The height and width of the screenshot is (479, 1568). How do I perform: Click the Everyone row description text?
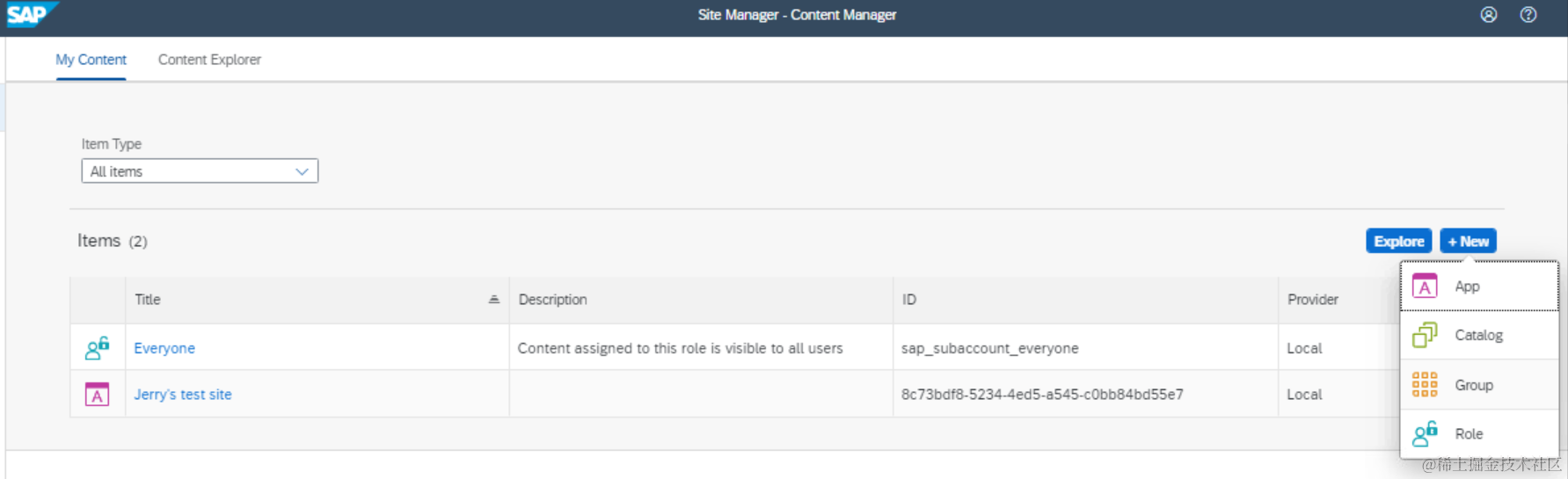tap(680, 348)
